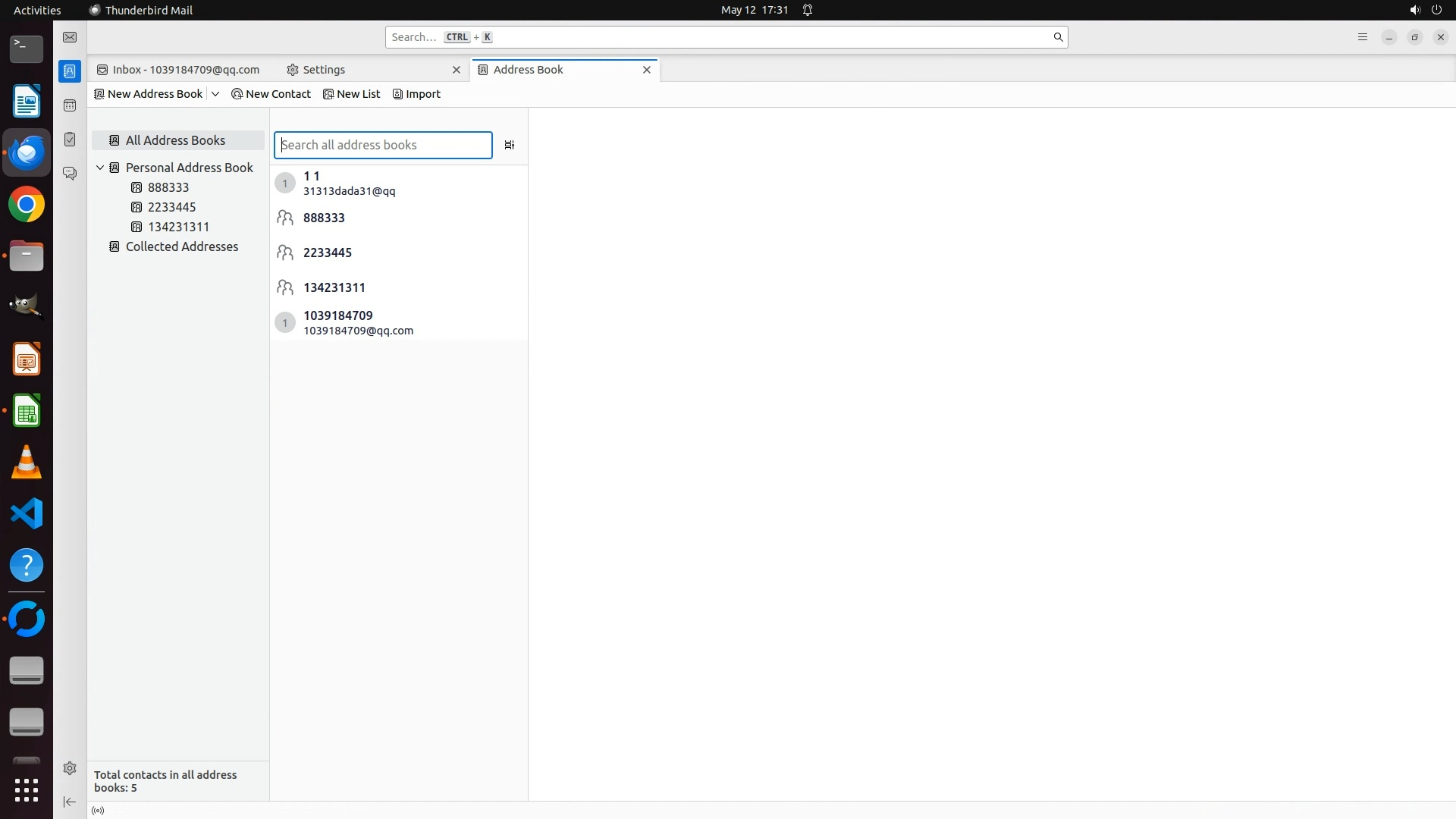Collapse the Personal Address Book tree
The image size is (1456, 819).
click(x=100, y=168)
